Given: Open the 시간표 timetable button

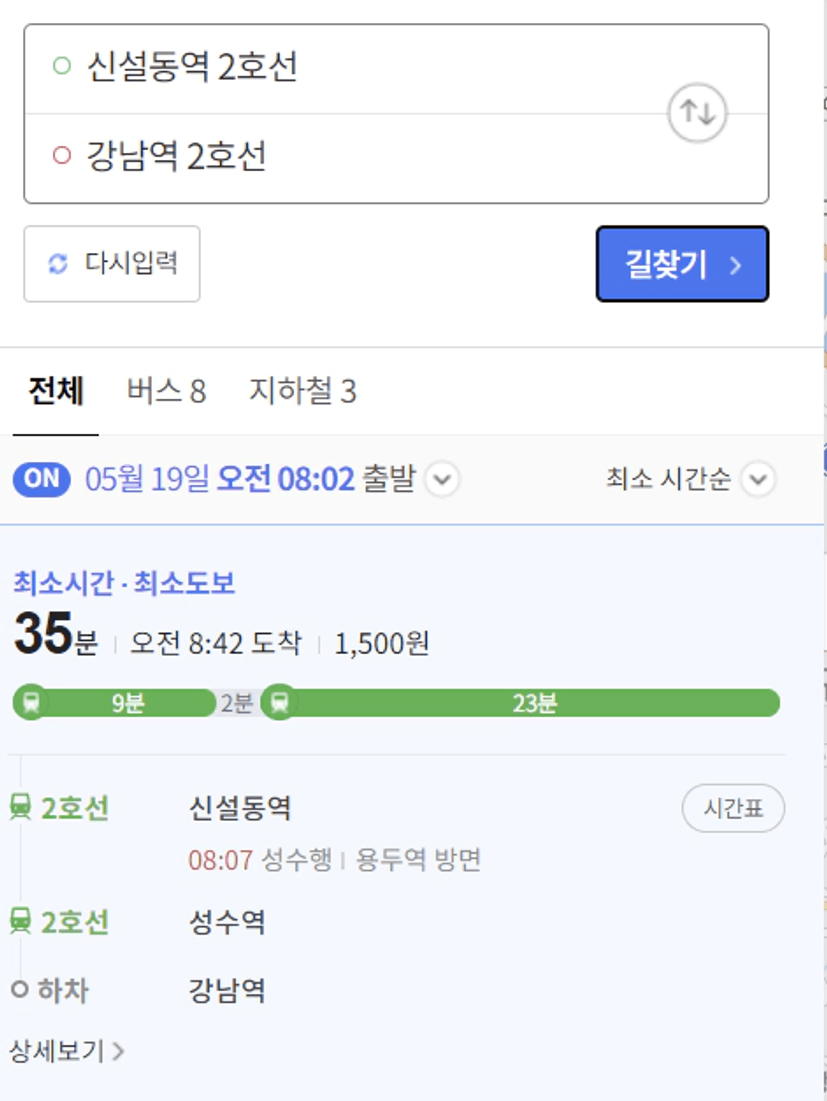Looking at the screenshot, I should point(733,809).
